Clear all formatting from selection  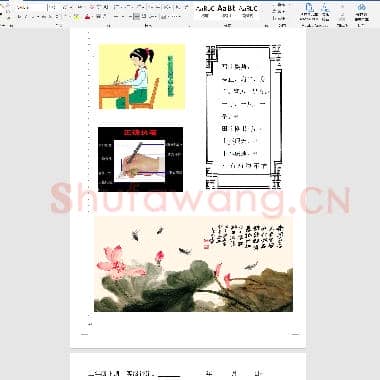(92, 7)
